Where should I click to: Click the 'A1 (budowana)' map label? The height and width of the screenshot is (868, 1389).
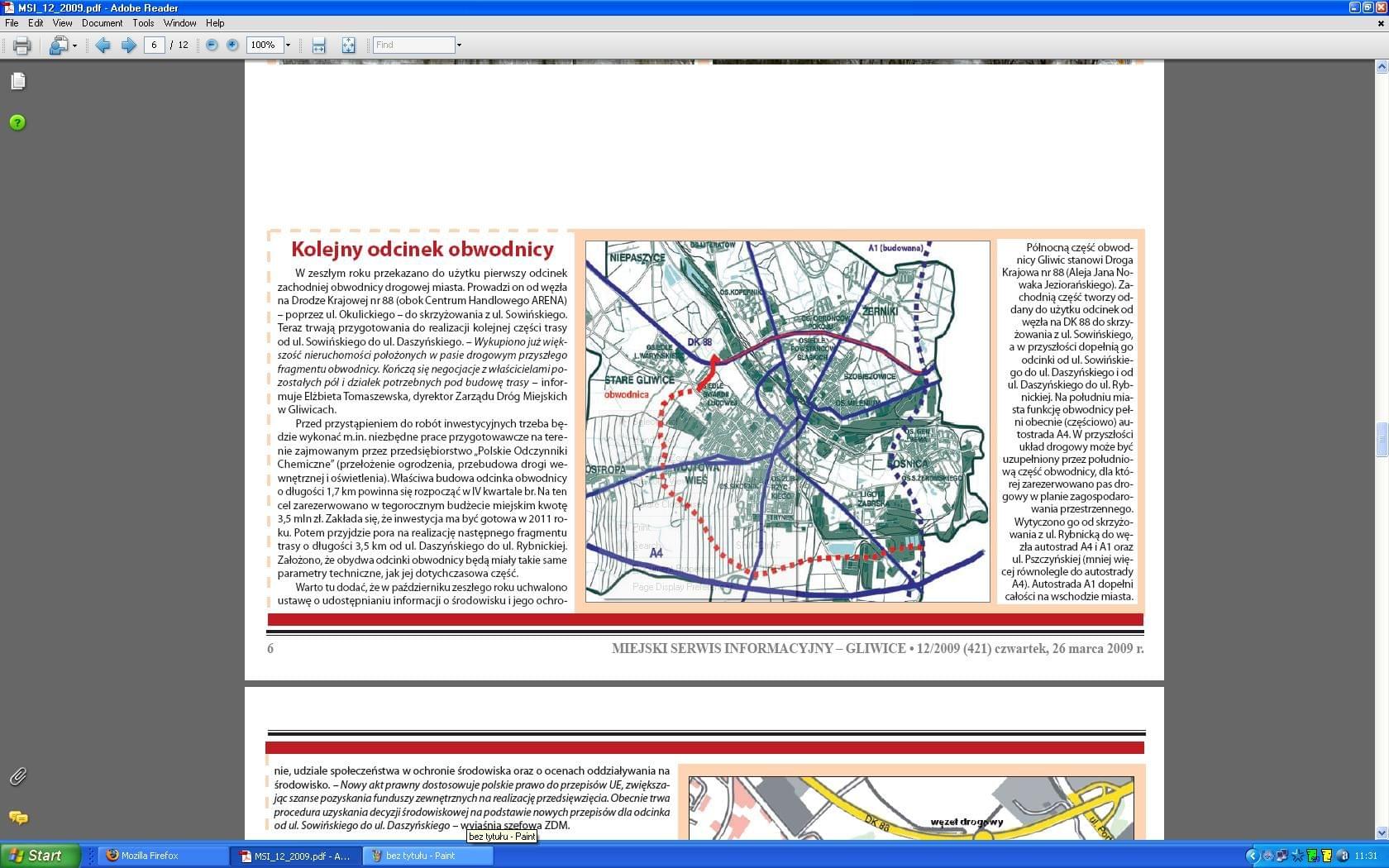(895, 248)
